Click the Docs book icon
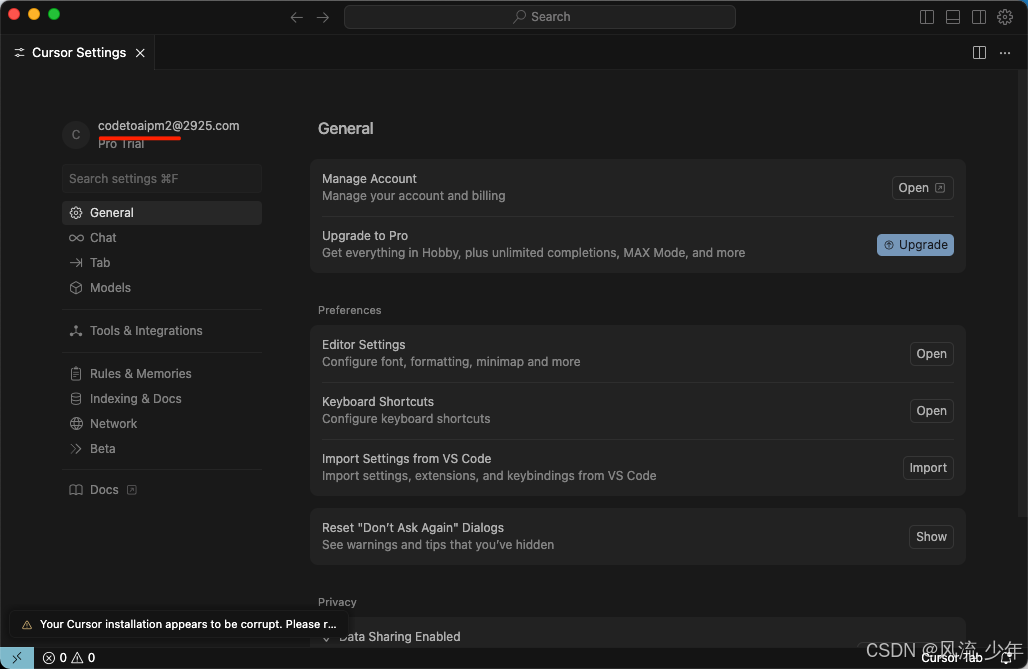 coord(76,489)
